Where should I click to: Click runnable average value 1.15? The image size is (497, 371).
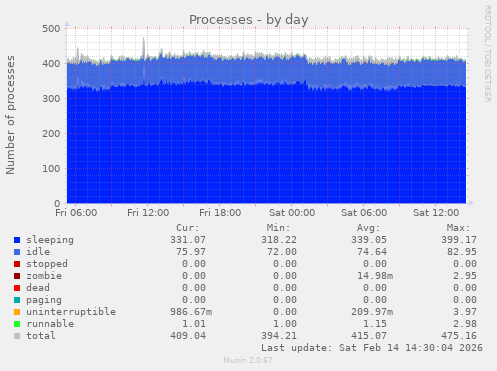375,324
